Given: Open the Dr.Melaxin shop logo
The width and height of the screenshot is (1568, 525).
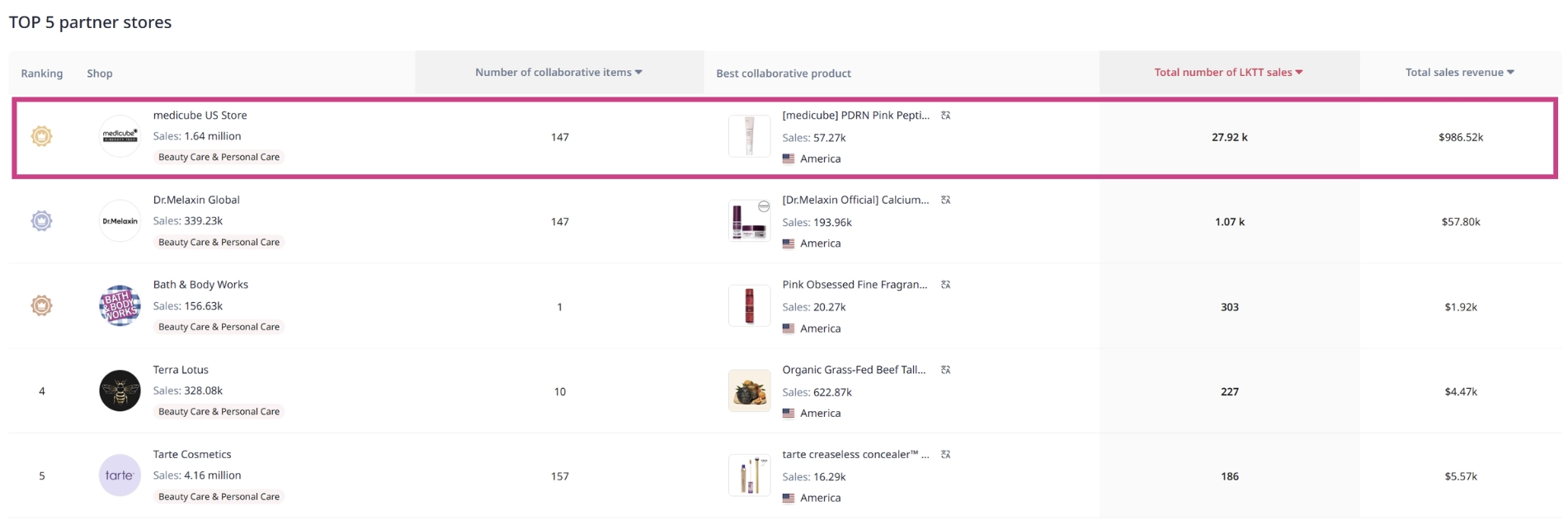Looking at the screenshot, I should [120, 221].
